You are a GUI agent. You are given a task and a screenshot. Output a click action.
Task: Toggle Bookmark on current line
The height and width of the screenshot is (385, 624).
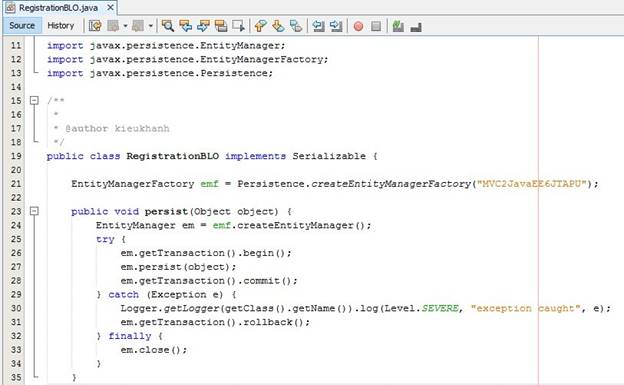pos(296,26)
